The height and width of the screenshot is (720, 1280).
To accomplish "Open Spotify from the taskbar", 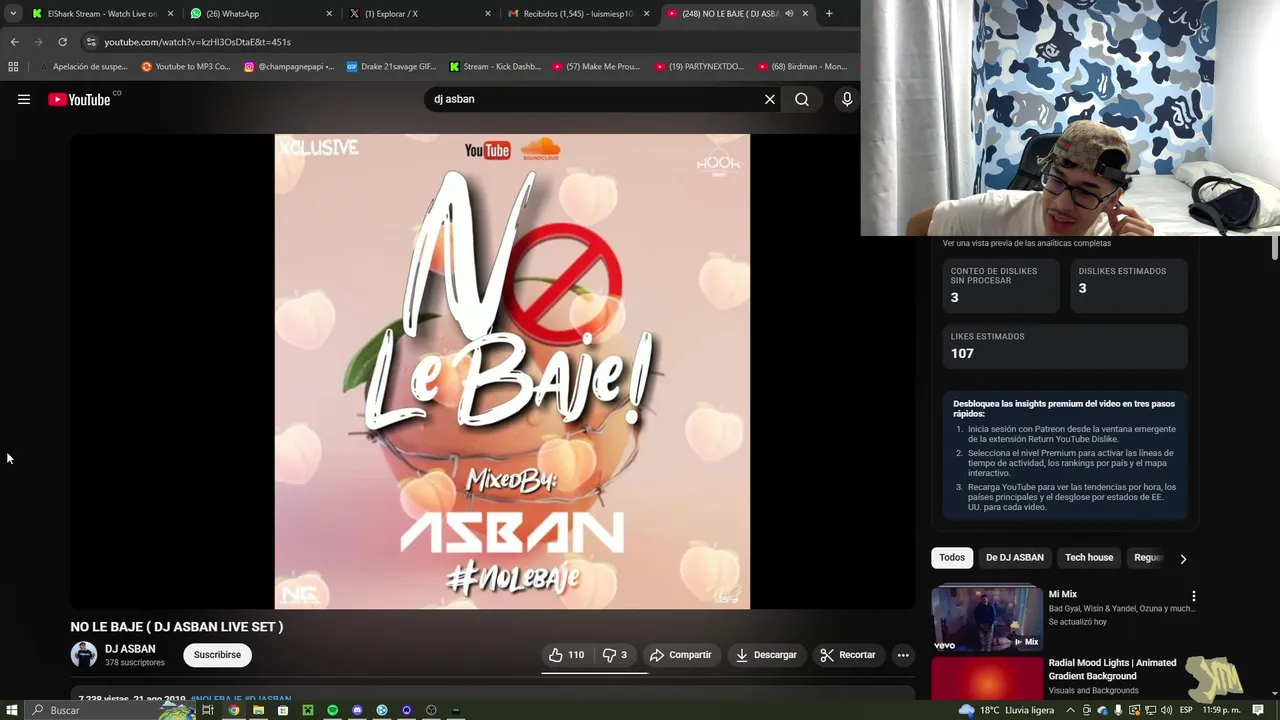I will 332,710.
